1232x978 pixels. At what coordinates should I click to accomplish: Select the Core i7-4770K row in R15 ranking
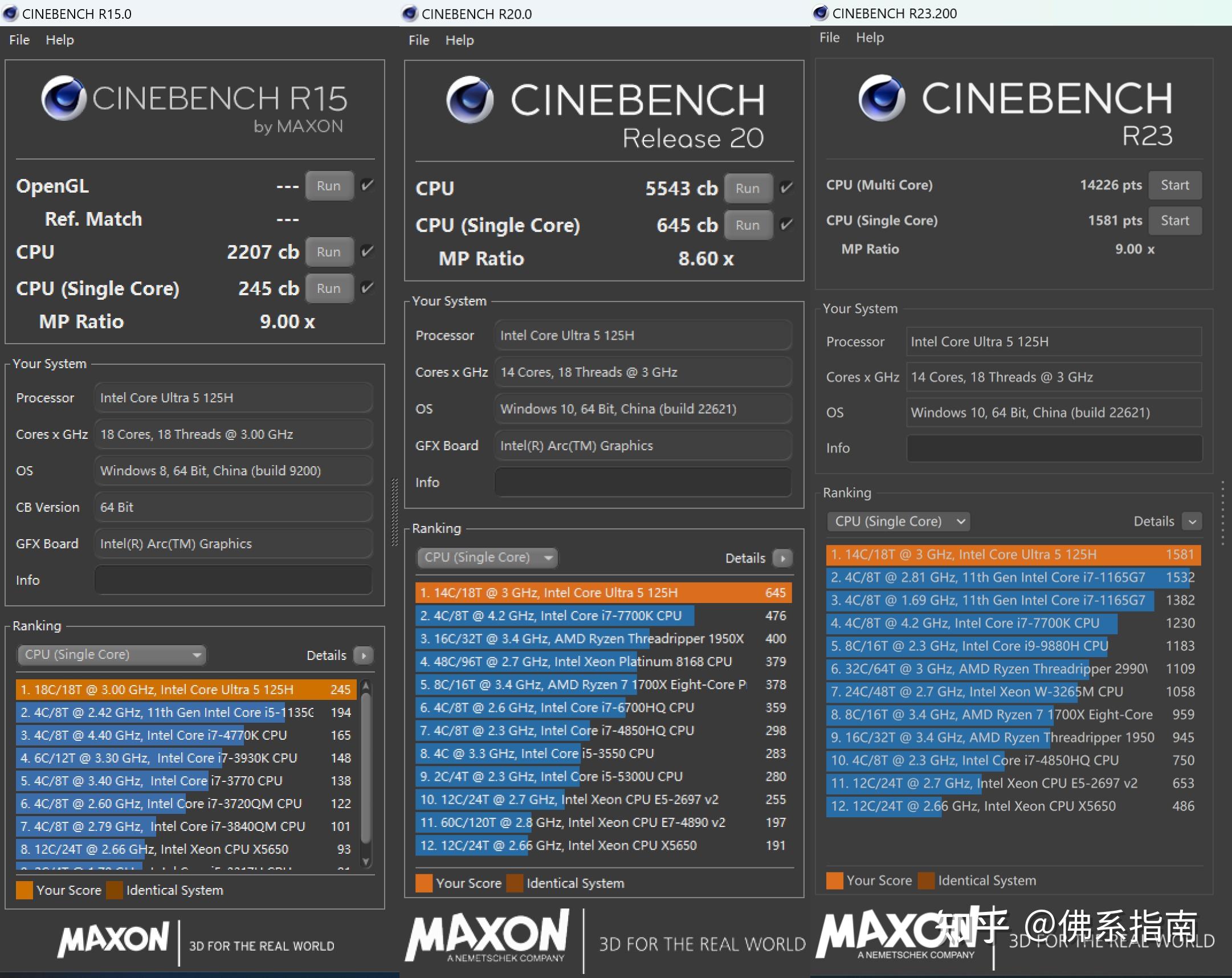click(186, 735)
